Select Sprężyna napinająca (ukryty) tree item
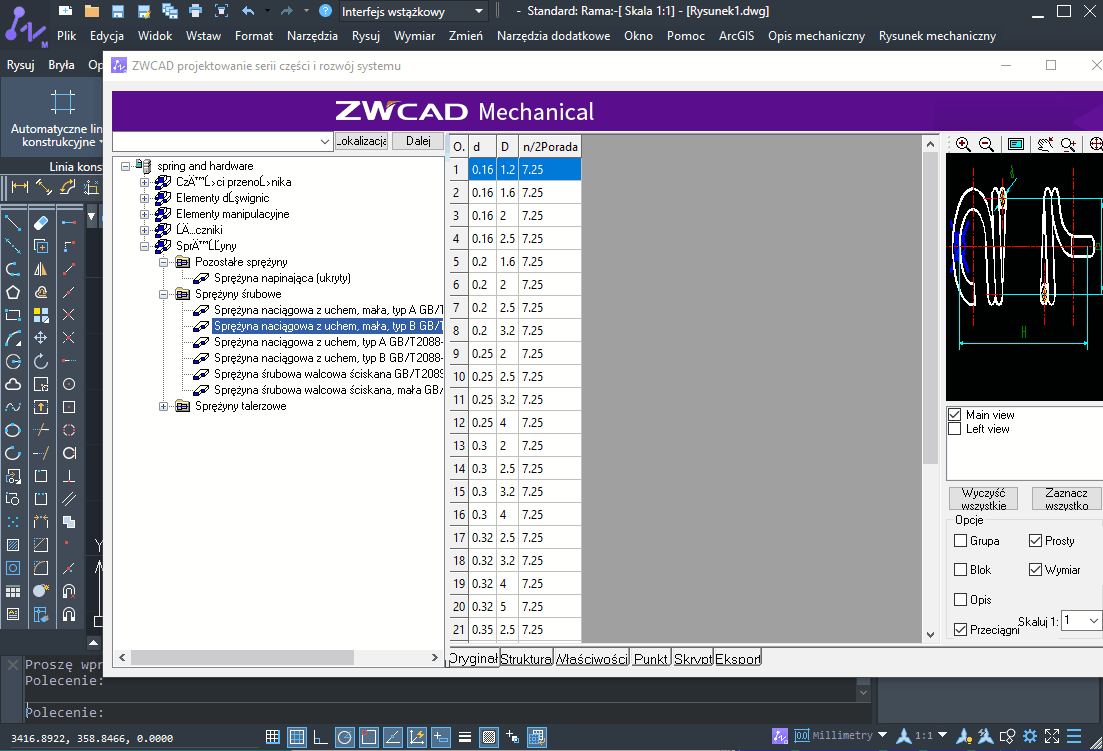The image size is (1103, 751). (282, 278)
